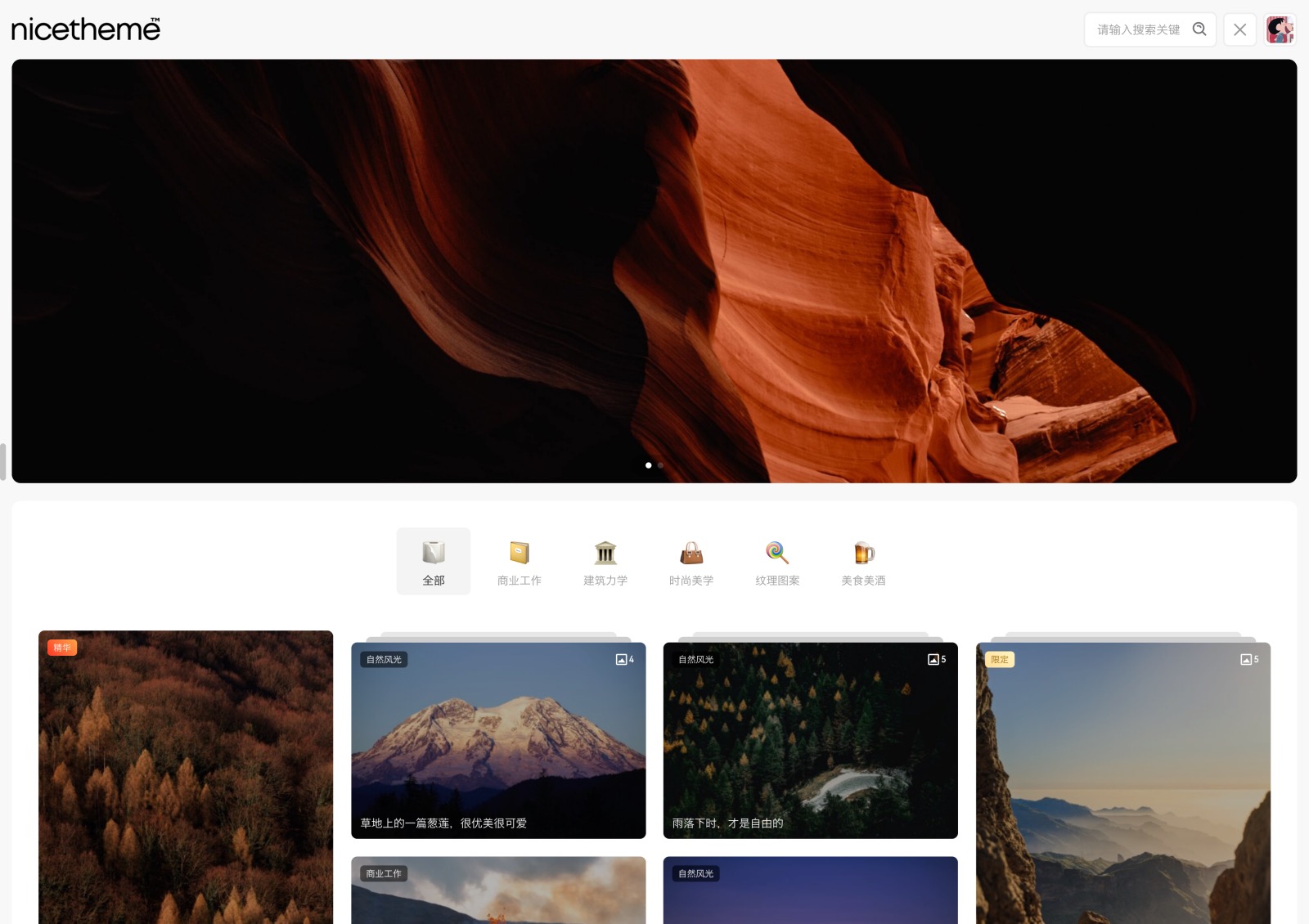This screenshot has height=924, width=1309.
Task: Switch to the second carousel slide dot
Action: [x=660, y=465]
